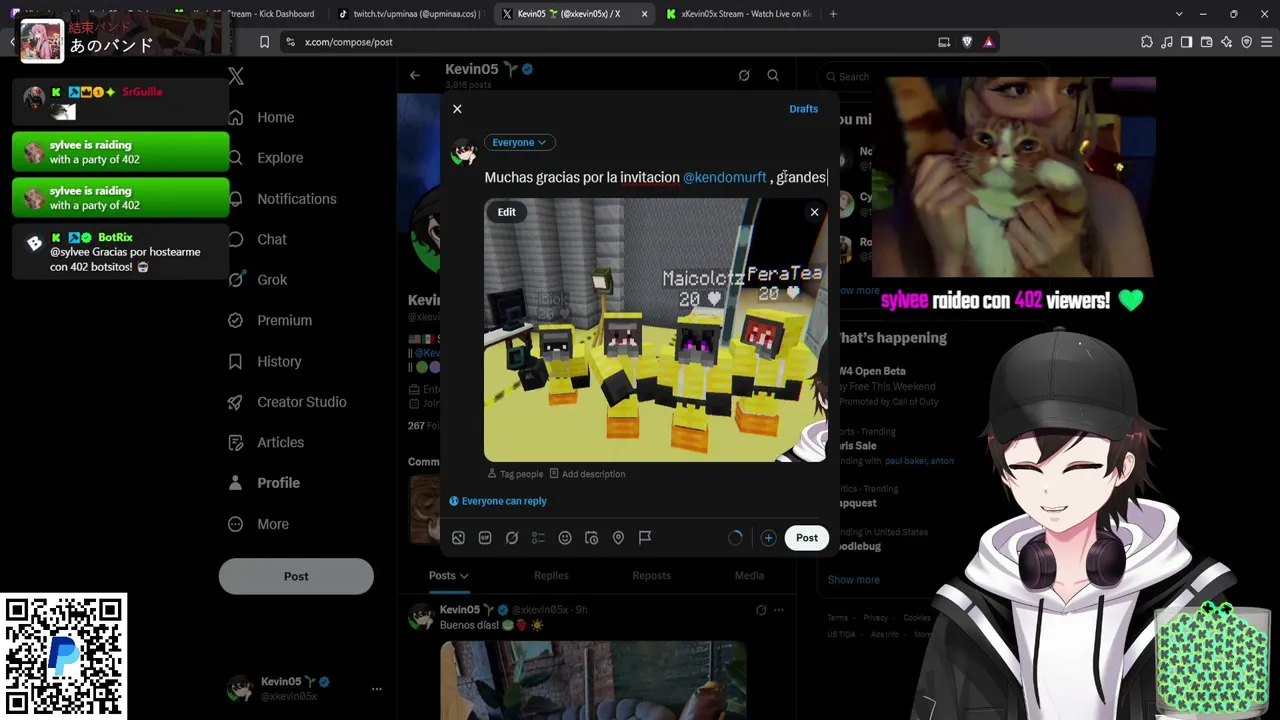Open Brave Shields lion icon
This screenshot has height=720, width=1280.
point(967,42)
